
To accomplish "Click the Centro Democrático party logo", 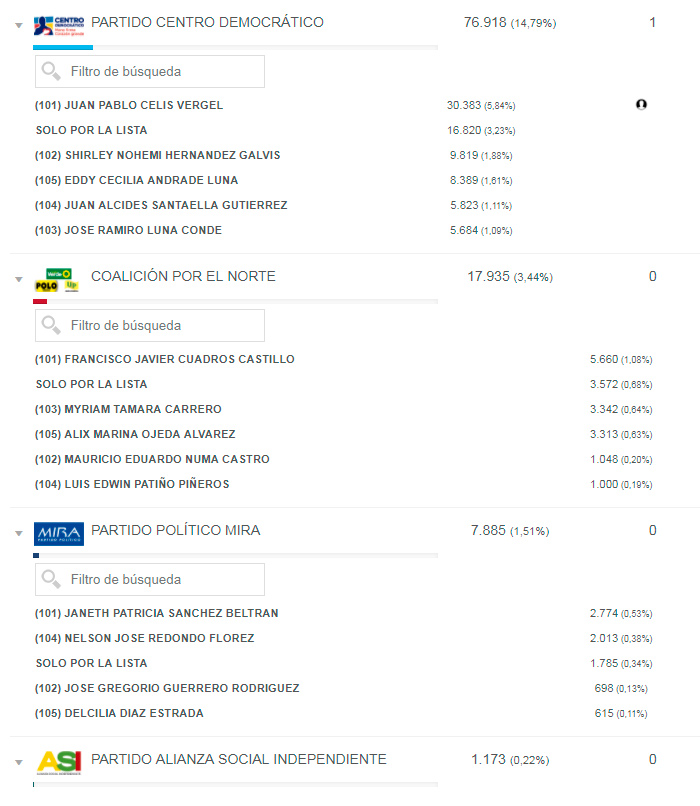I will click(x=58, y=25).
